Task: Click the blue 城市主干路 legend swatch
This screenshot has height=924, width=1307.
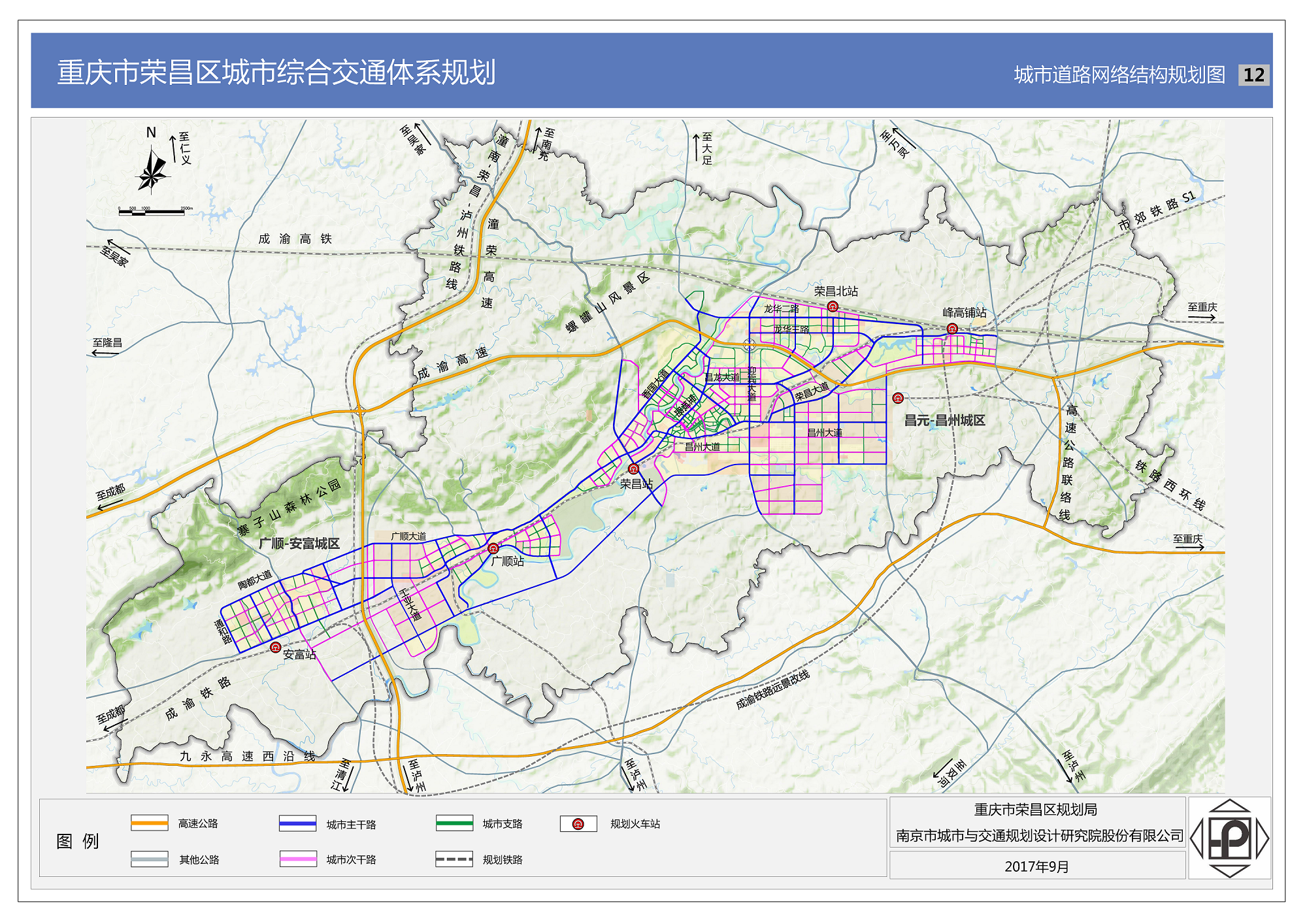Action: (297, 824)
